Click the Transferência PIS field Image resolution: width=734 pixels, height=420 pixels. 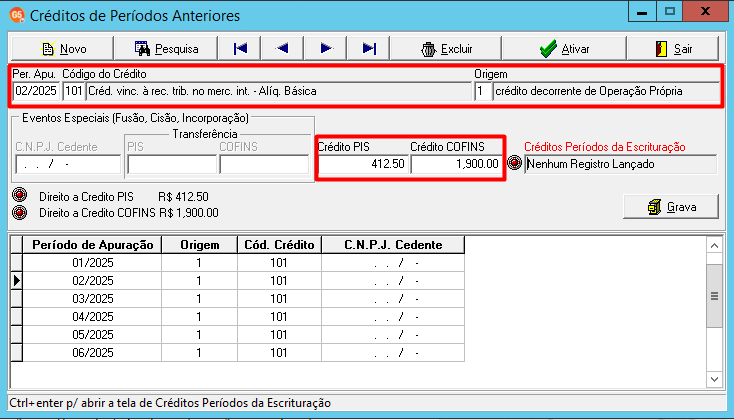pos(172,164)
